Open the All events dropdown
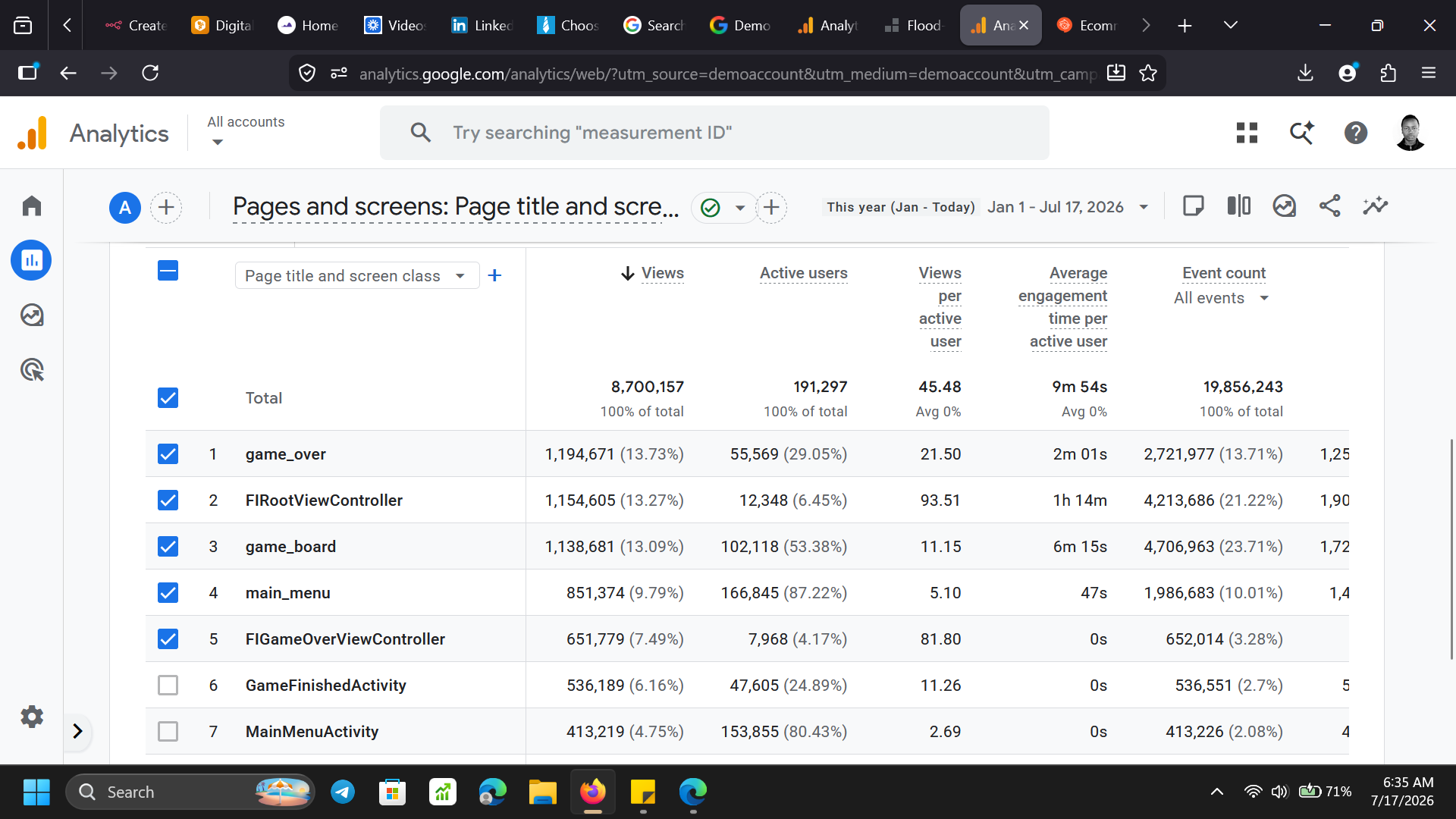 pos(1221,298)
